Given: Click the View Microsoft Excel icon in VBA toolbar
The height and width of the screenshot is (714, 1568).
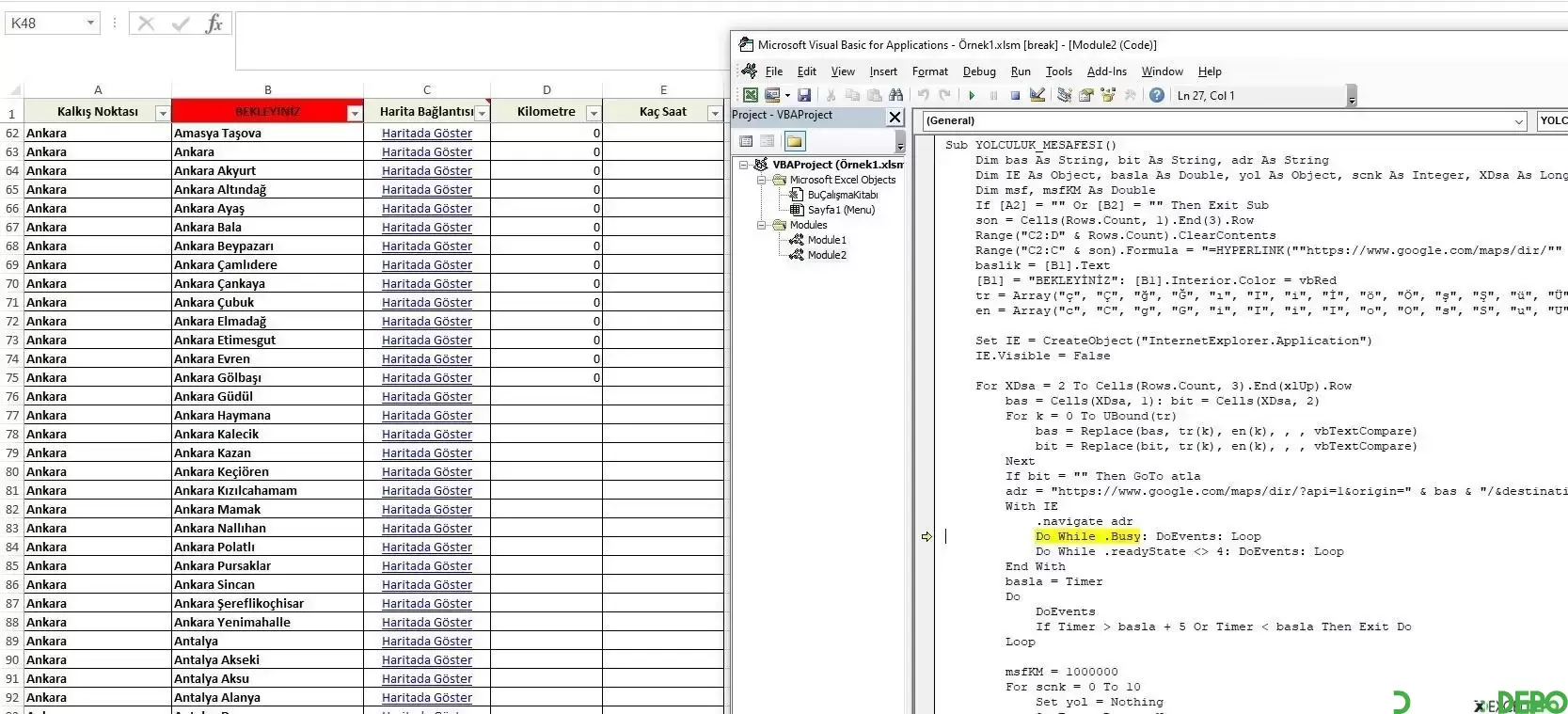Looking at the screenshot, I should pyautogui.click(x=751, y=95).
